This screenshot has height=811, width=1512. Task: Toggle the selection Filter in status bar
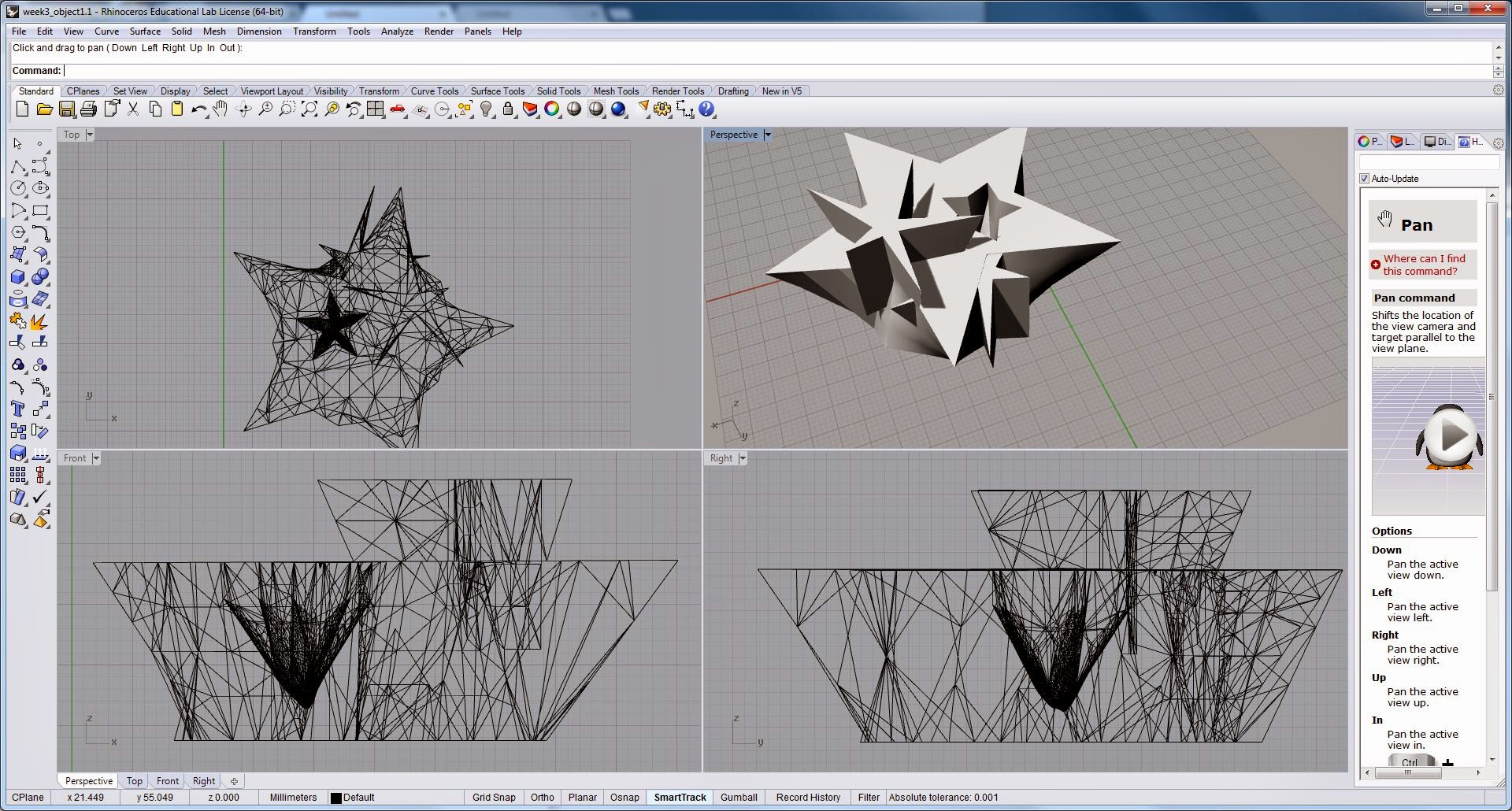[x=869, y=797]
